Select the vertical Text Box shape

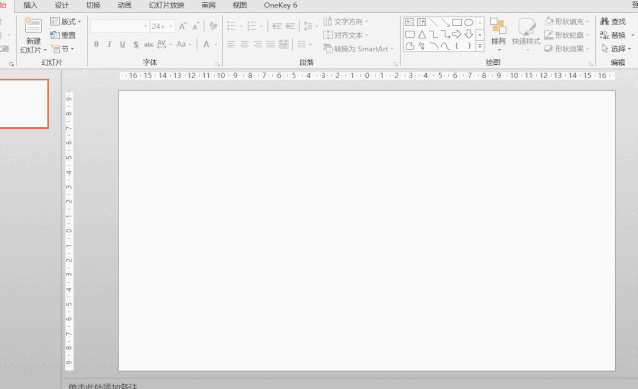coord(422,22)
